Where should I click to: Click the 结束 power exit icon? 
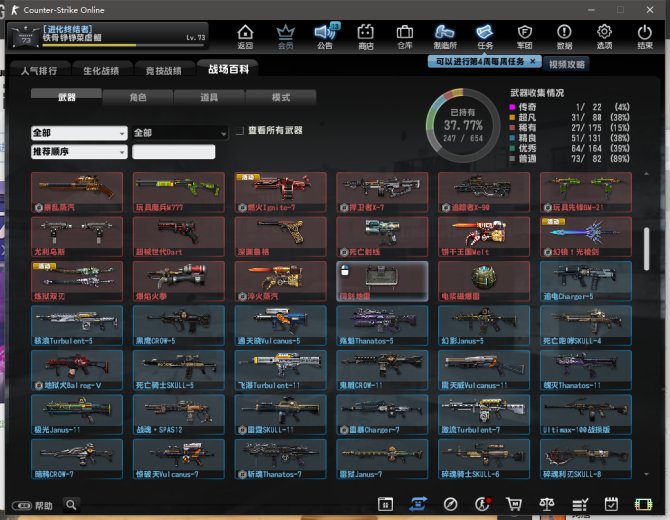(645, 36)
